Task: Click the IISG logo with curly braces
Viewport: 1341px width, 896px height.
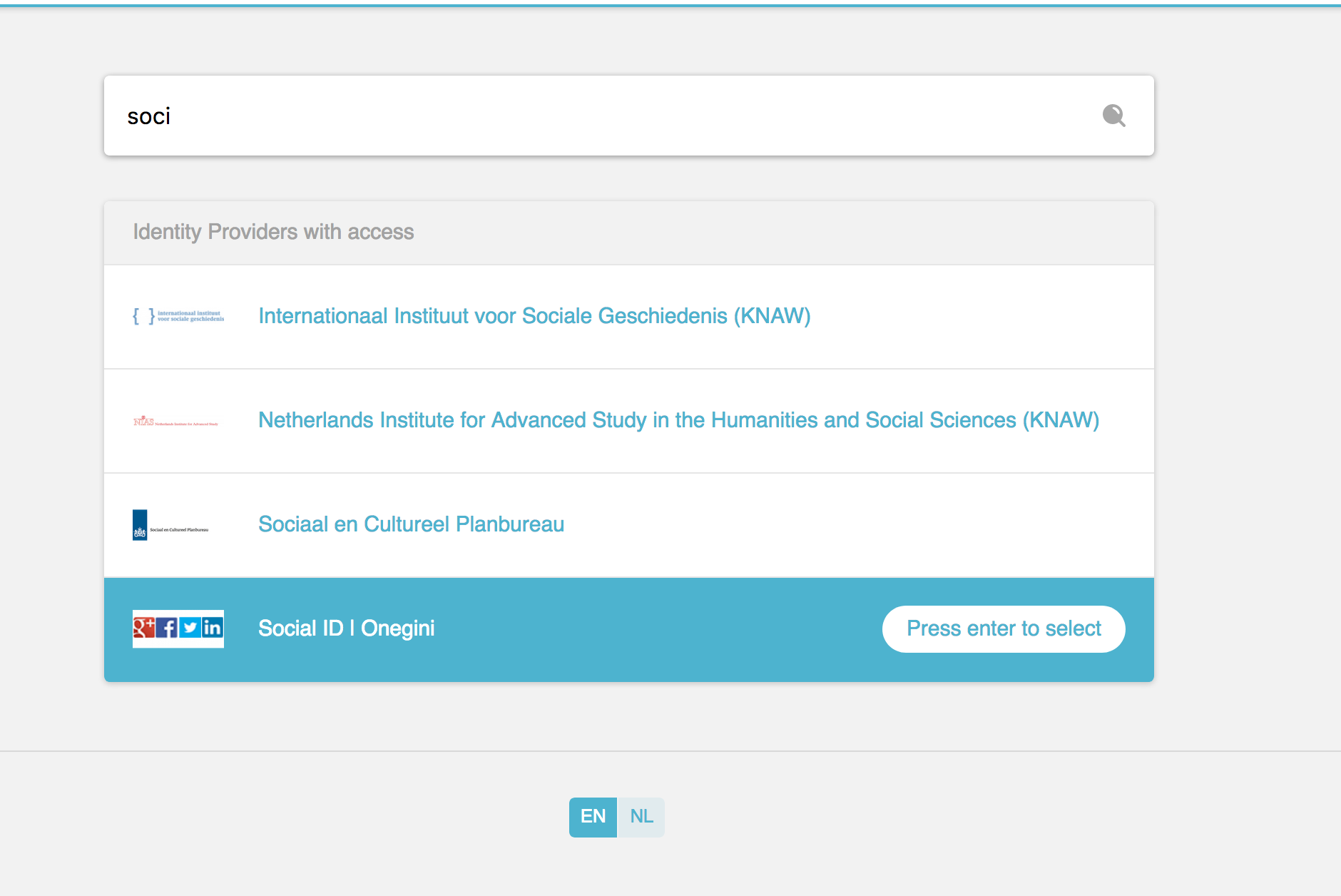Action: click(178, 316)
